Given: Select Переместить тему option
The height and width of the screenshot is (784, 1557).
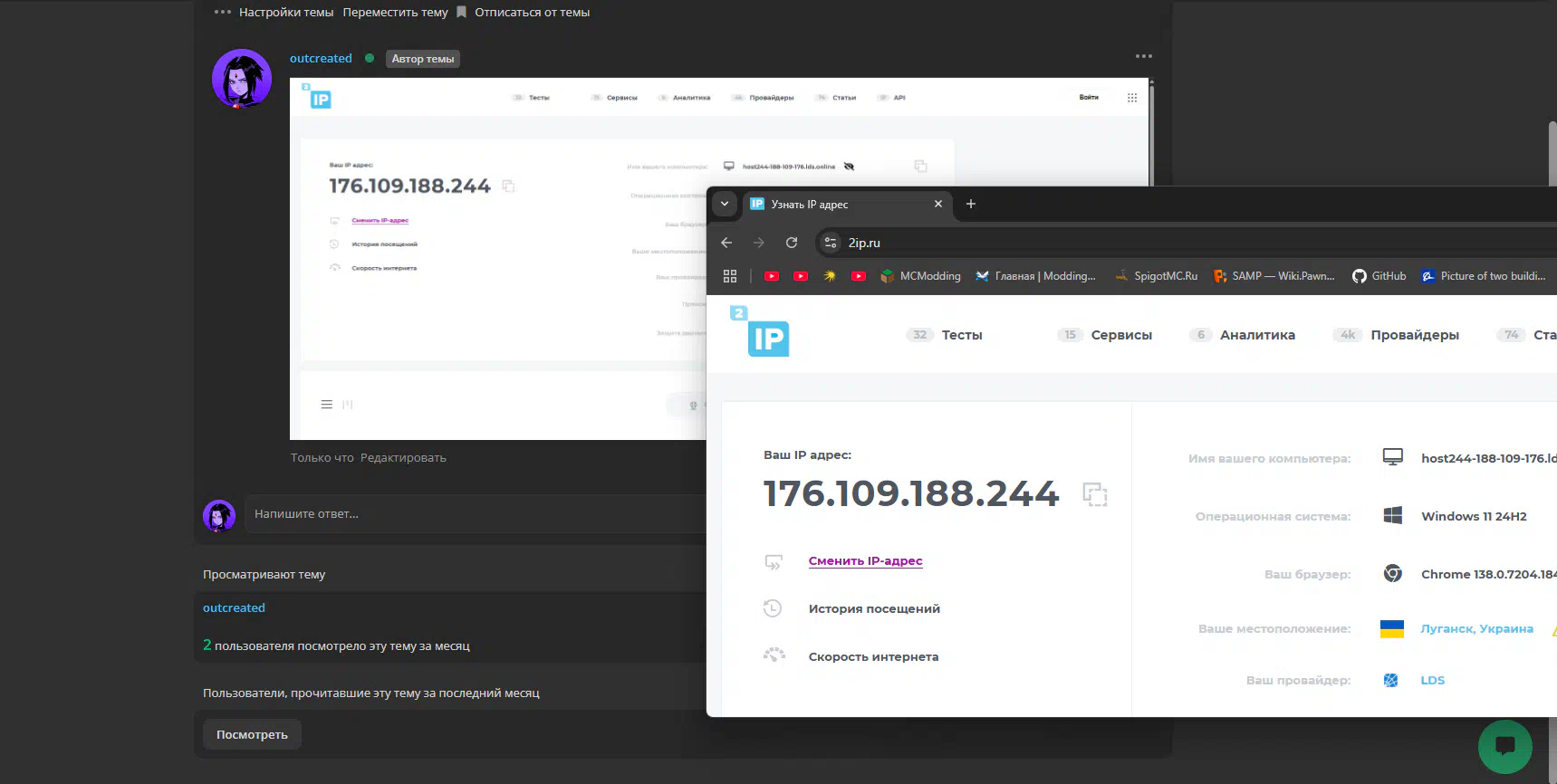Looking at the screenshot, I should 395,12.
